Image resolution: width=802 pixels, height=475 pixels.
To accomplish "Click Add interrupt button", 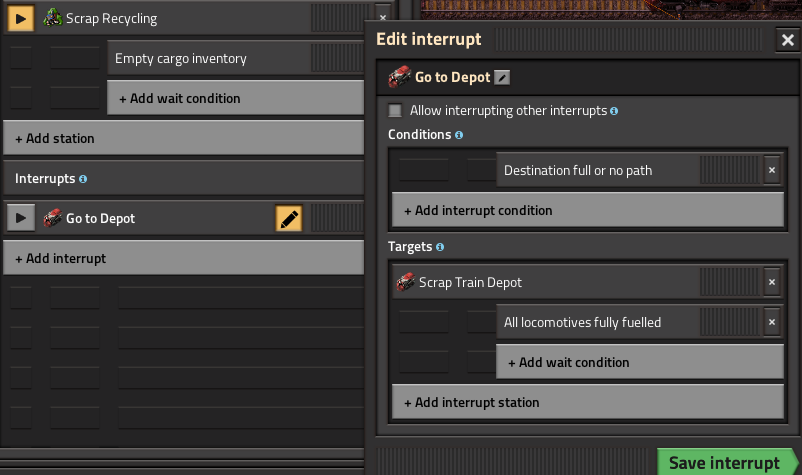I will tap(182, 258).
